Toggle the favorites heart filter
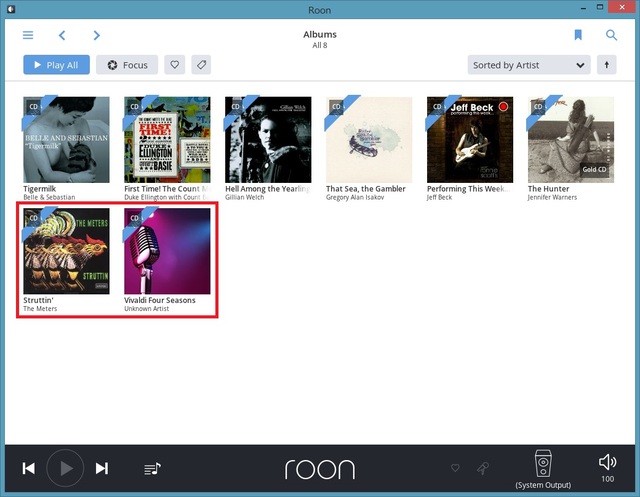 point(174,65)
